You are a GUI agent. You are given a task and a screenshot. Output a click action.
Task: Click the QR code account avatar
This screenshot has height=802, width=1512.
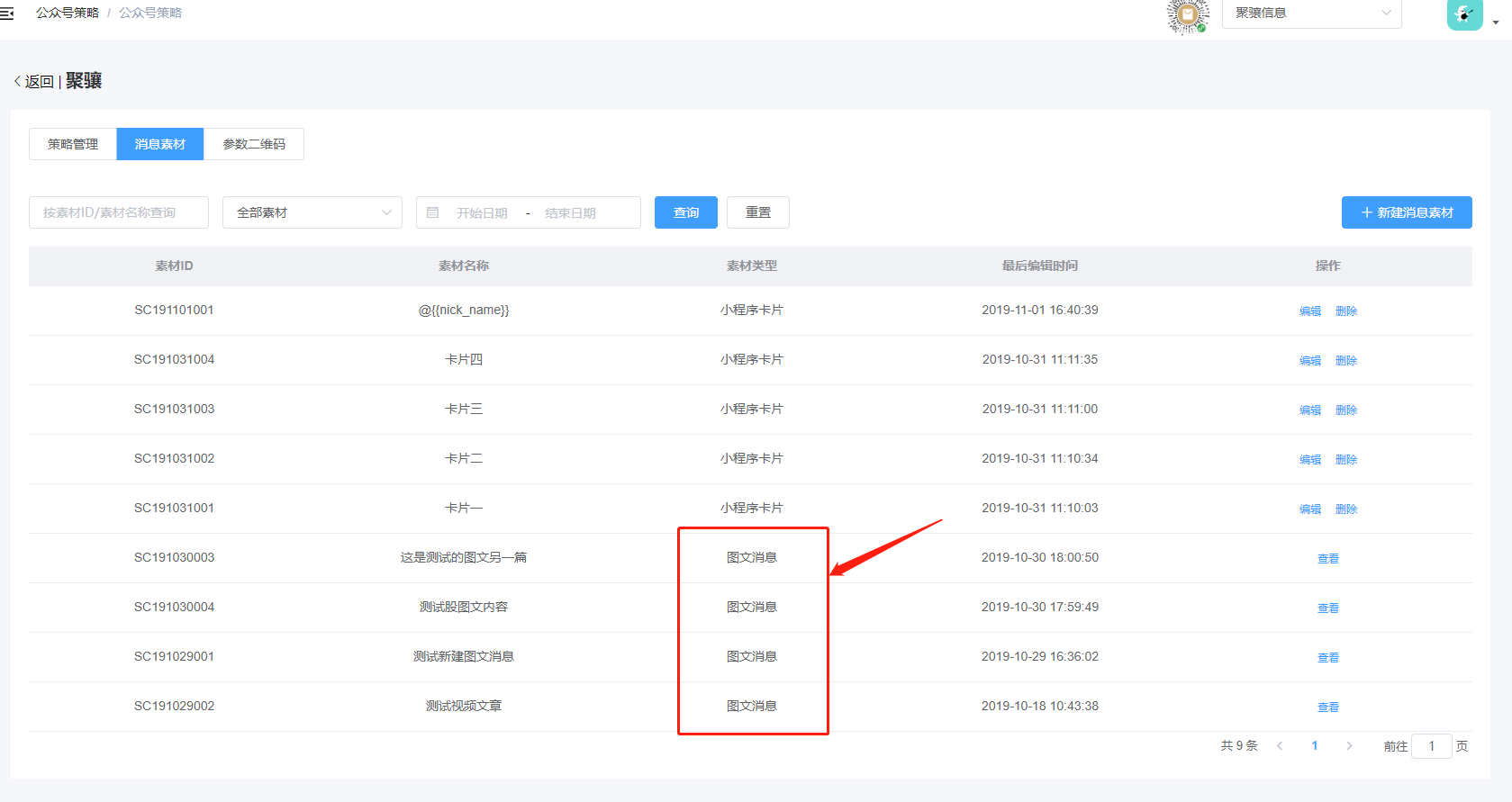click(1187, 14)
